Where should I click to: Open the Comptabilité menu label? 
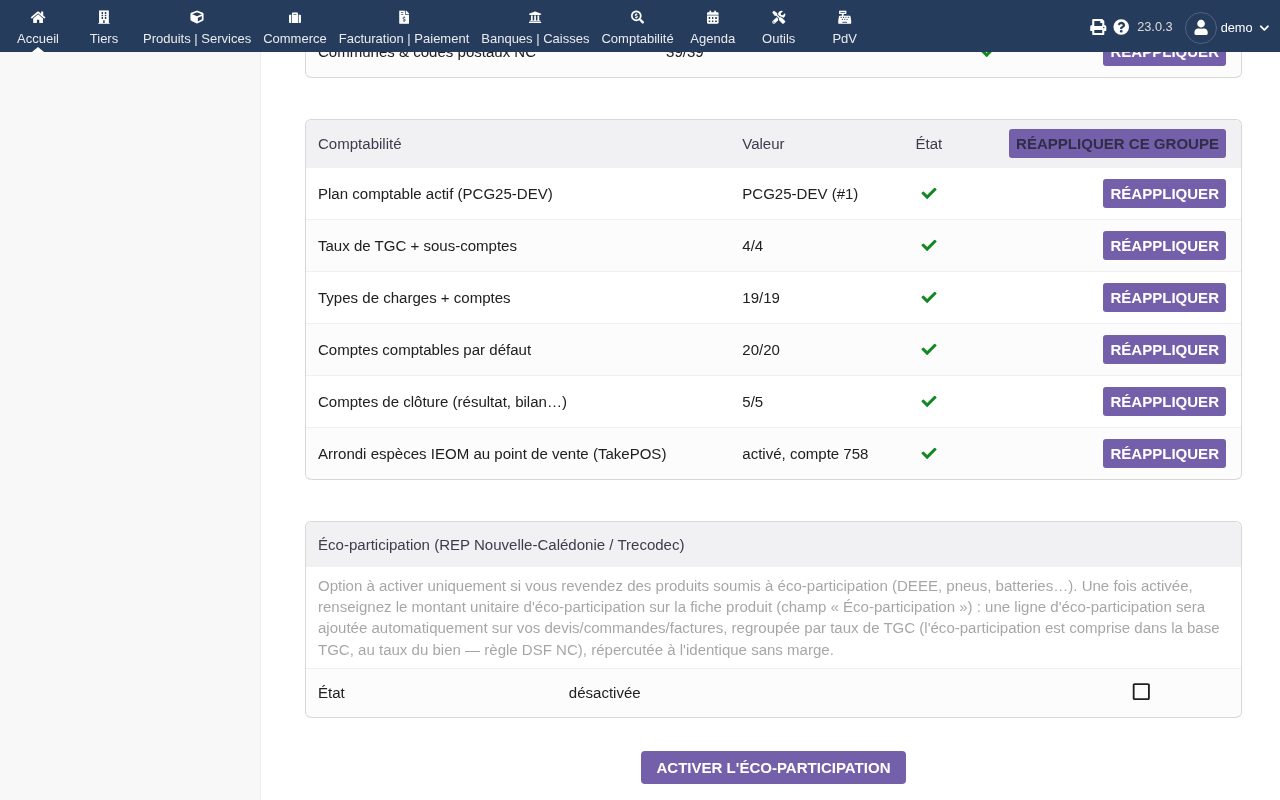click(x=637, y=38)
